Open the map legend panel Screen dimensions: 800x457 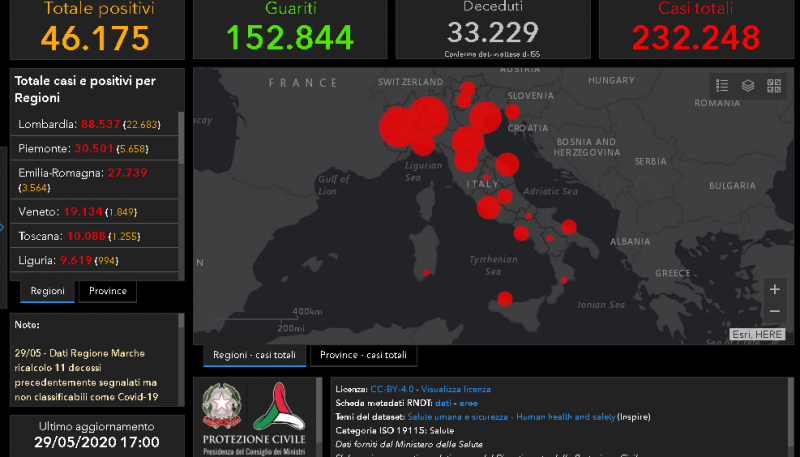click(x=723, y=86)
